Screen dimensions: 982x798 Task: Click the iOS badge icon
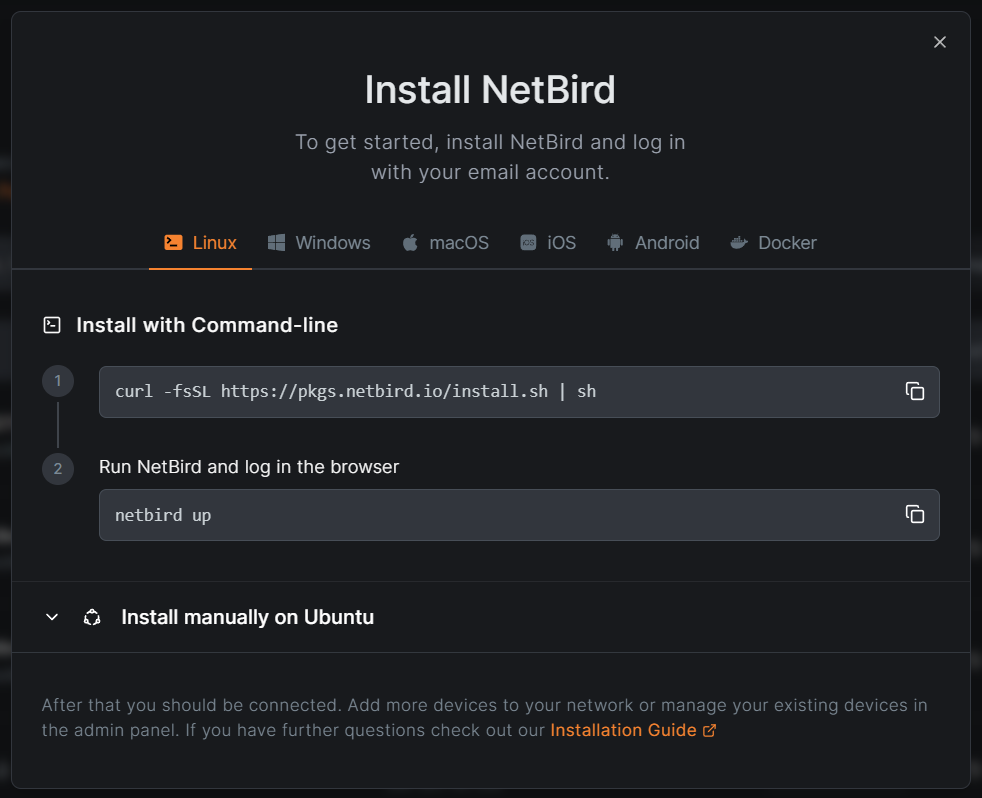coord(528,243)
